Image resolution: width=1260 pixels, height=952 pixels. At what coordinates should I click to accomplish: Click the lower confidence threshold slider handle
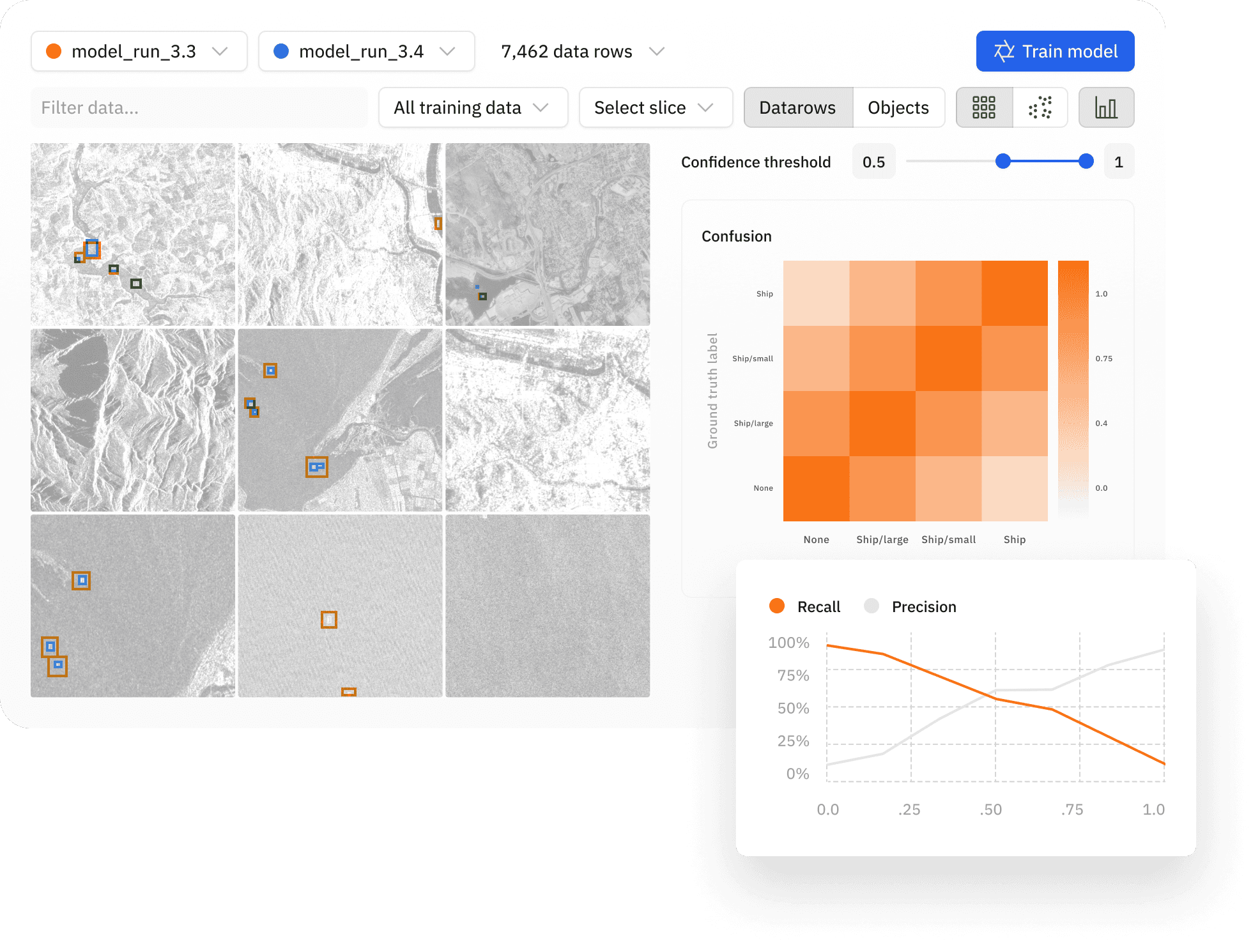point(1003,161)
